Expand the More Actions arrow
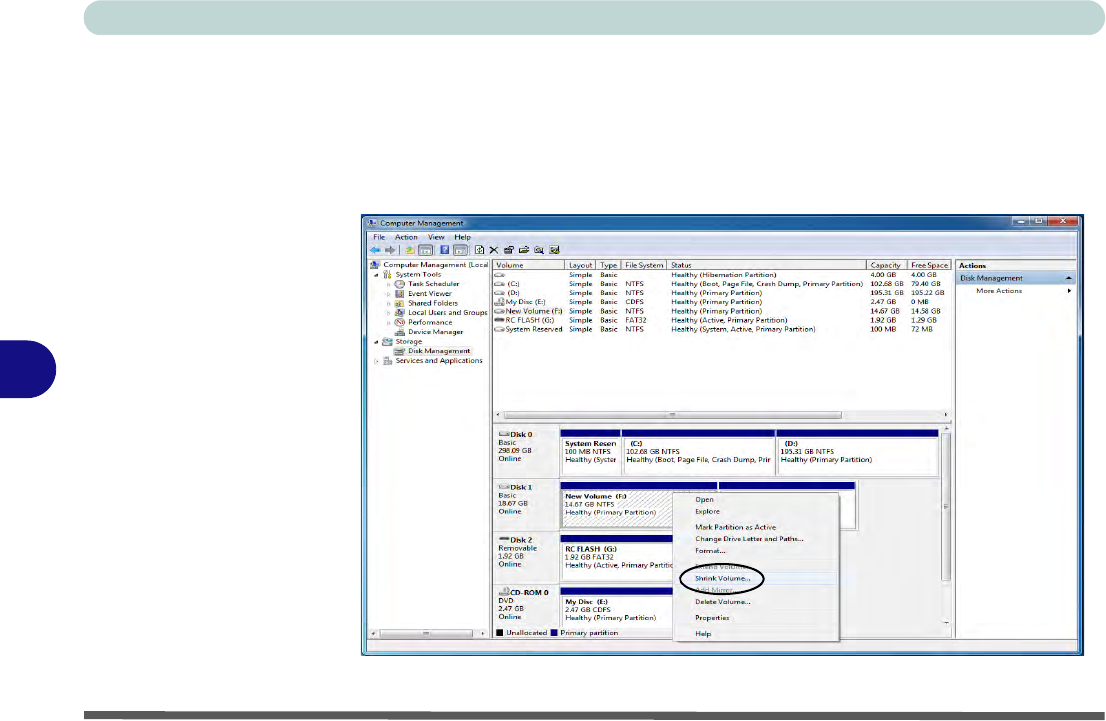 [1069, 291]
